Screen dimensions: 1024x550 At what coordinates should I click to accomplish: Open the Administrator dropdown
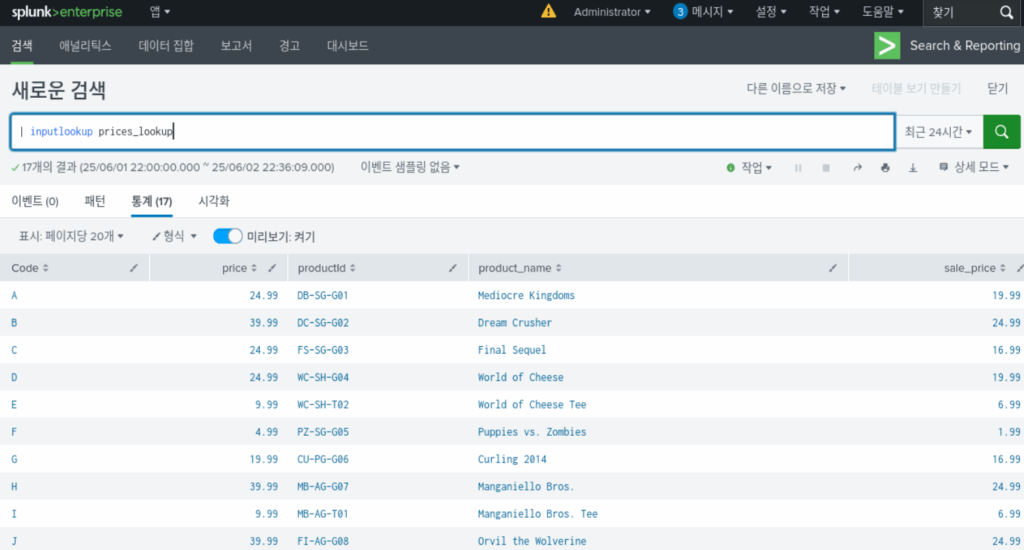click(612, 12)
